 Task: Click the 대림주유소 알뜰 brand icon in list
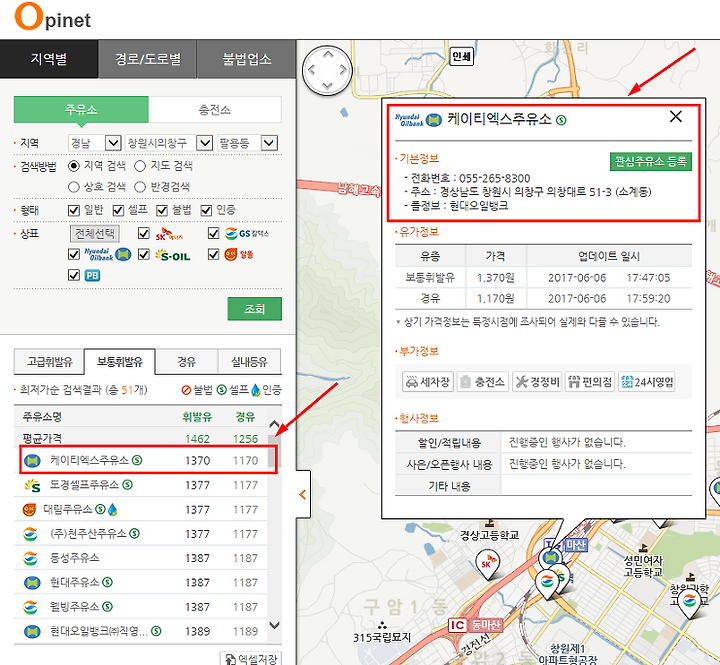tap(29, 509)
